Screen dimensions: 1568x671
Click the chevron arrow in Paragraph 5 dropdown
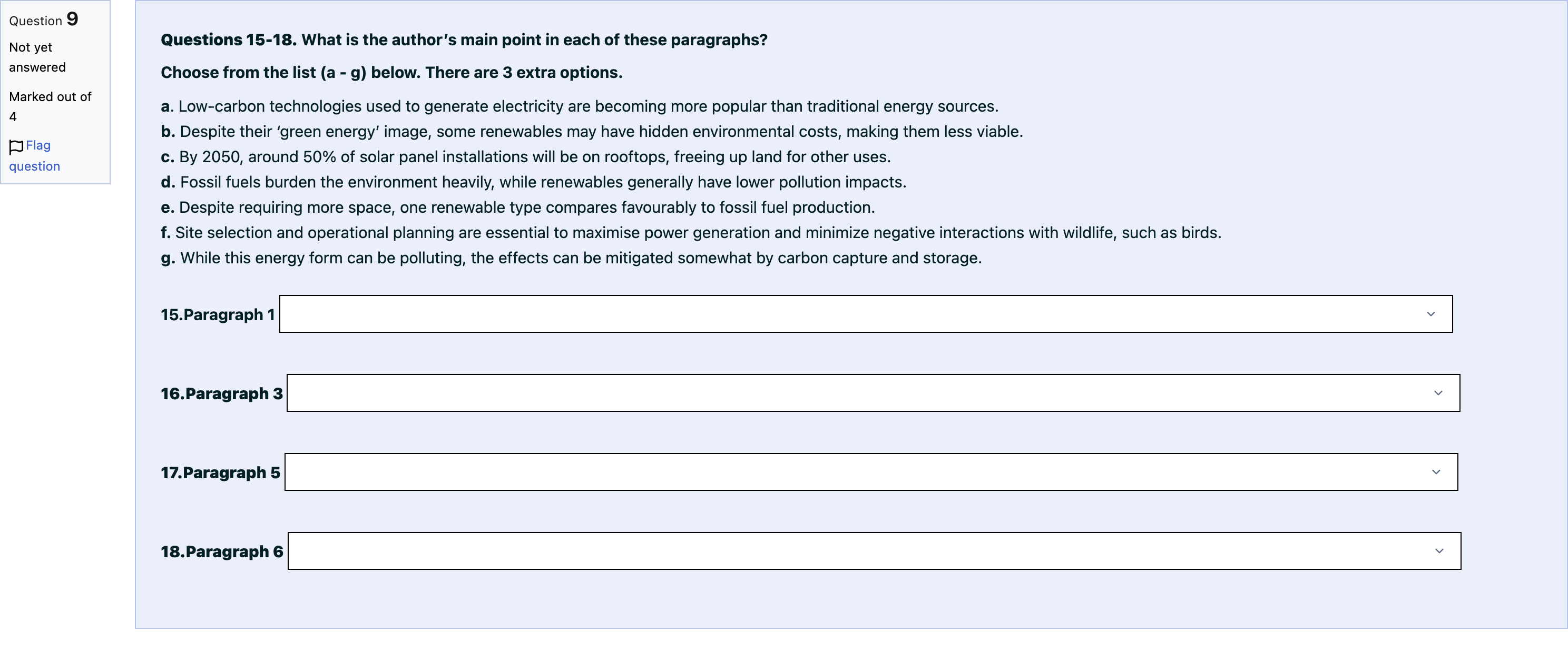[x=1436, y=472]
